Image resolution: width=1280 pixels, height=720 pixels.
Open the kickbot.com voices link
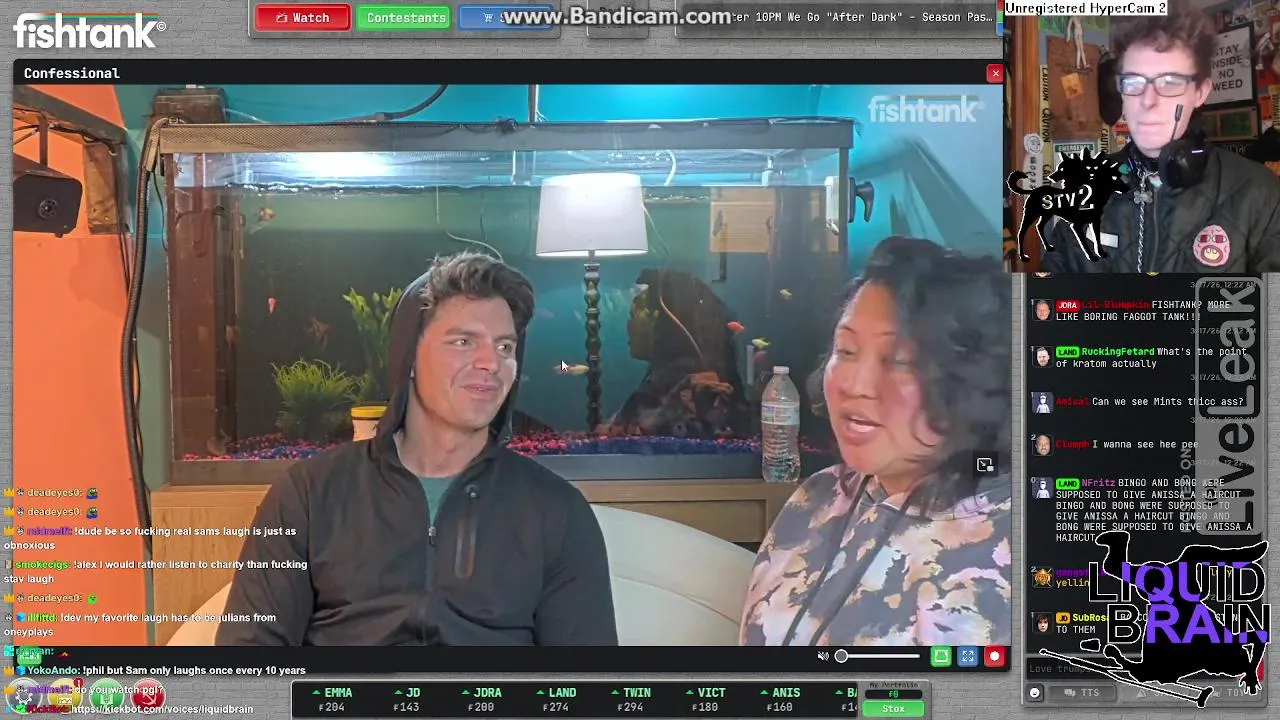160,709
